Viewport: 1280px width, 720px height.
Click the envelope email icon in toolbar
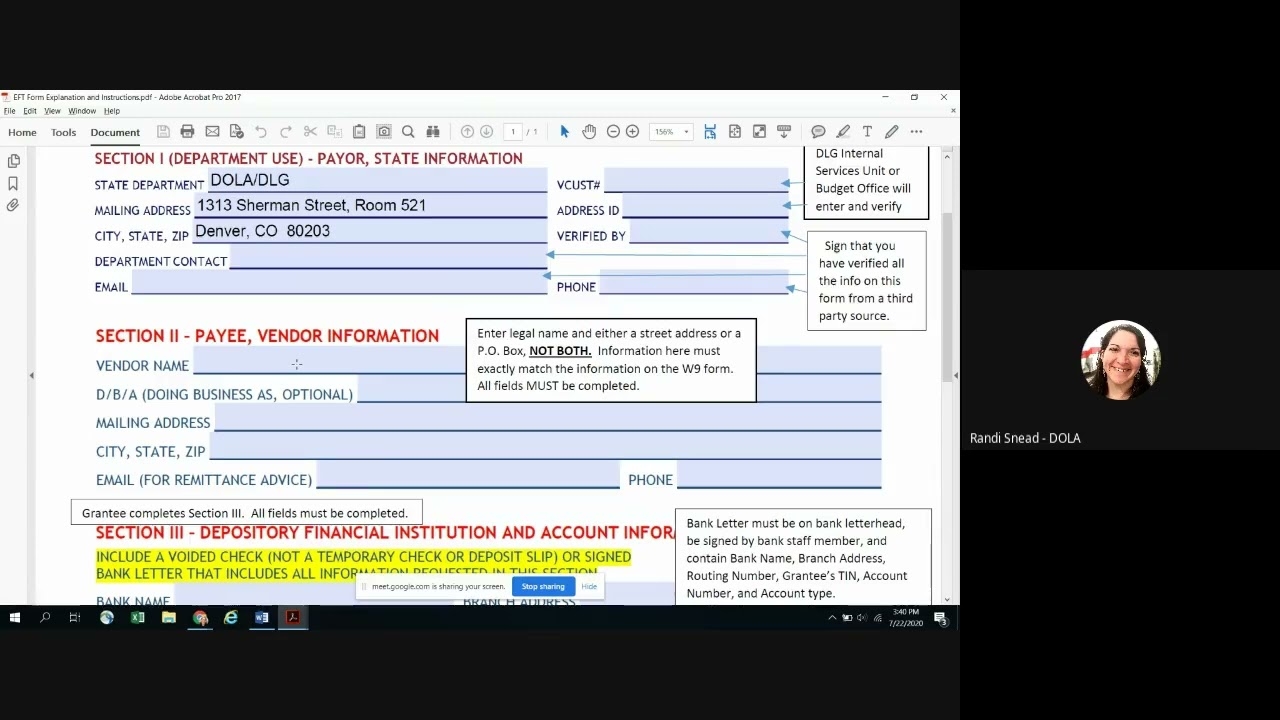(x=212, y=132)
